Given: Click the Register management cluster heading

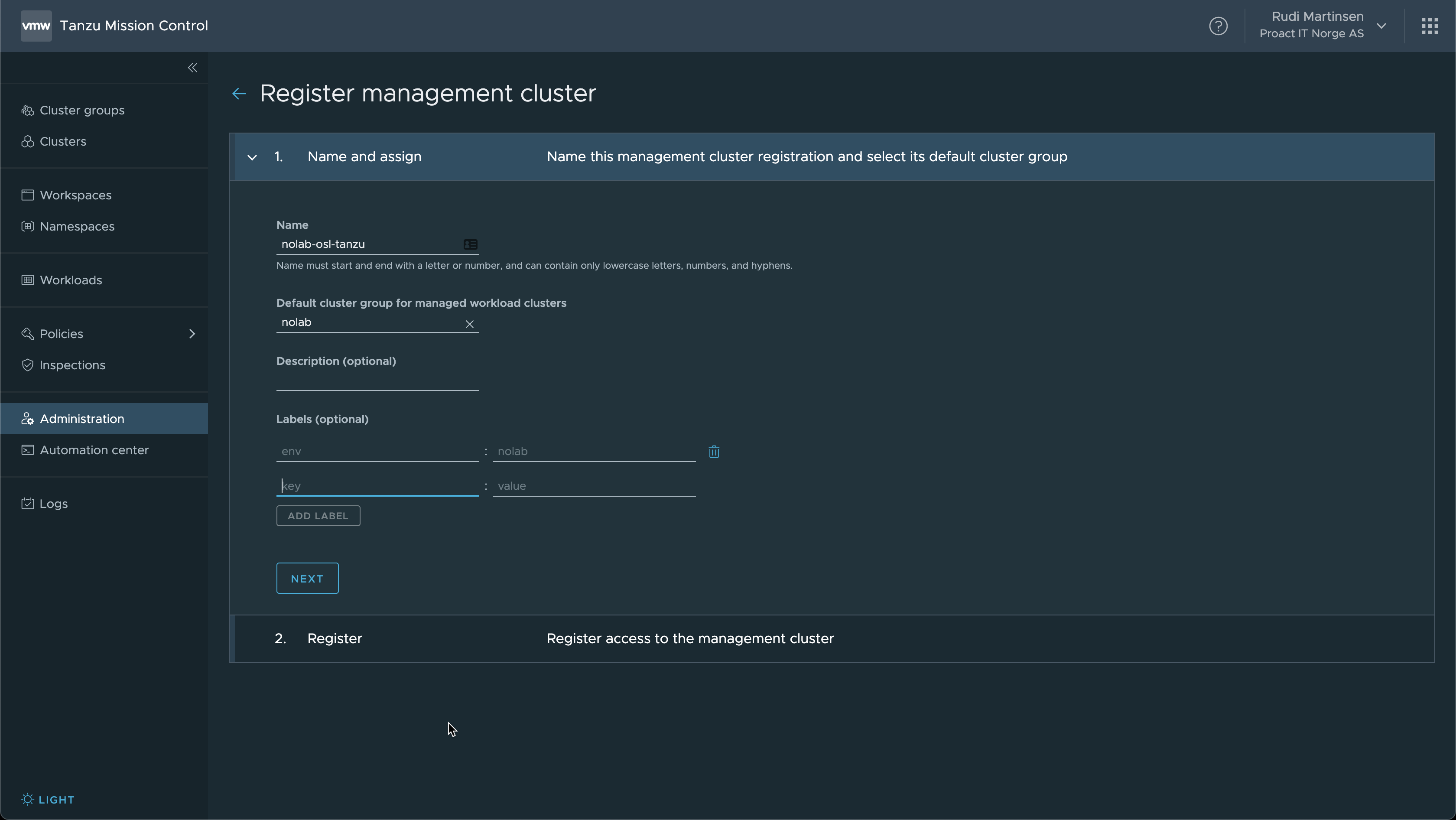Looking at the screenshot, I should pos(428,93).
